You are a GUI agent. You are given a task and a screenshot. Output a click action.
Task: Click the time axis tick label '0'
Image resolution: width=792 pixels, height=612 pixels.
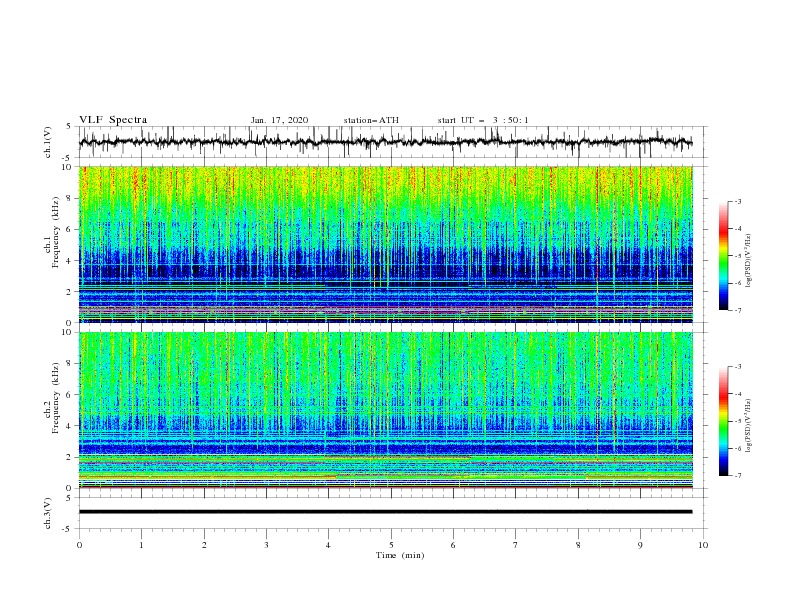coord(79,545)
